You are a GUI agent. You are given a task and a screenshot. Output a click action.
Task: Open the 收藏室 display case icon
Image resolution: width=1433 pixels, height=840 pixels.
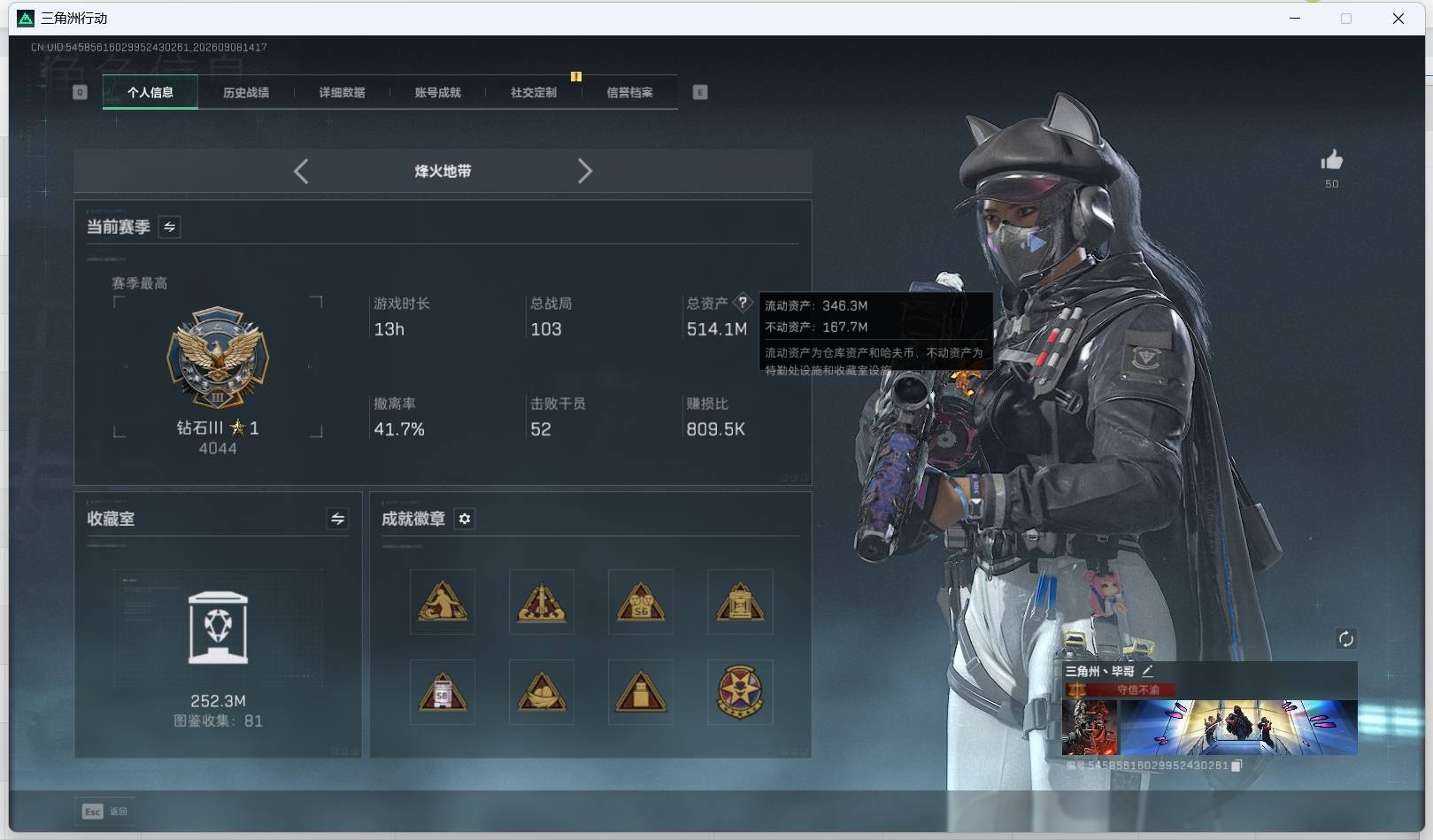218,628
